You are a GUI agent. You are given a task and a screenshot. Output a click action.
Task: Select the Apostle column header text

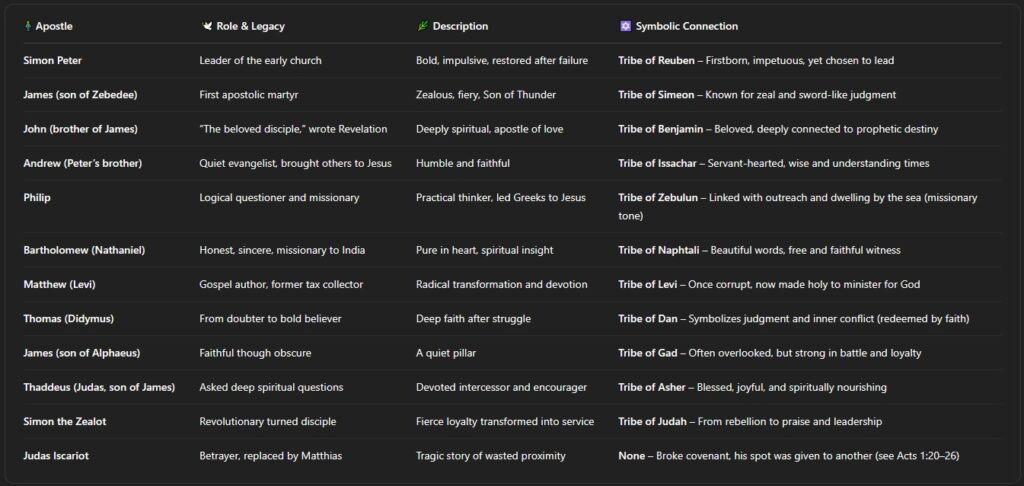click(54, 26)
